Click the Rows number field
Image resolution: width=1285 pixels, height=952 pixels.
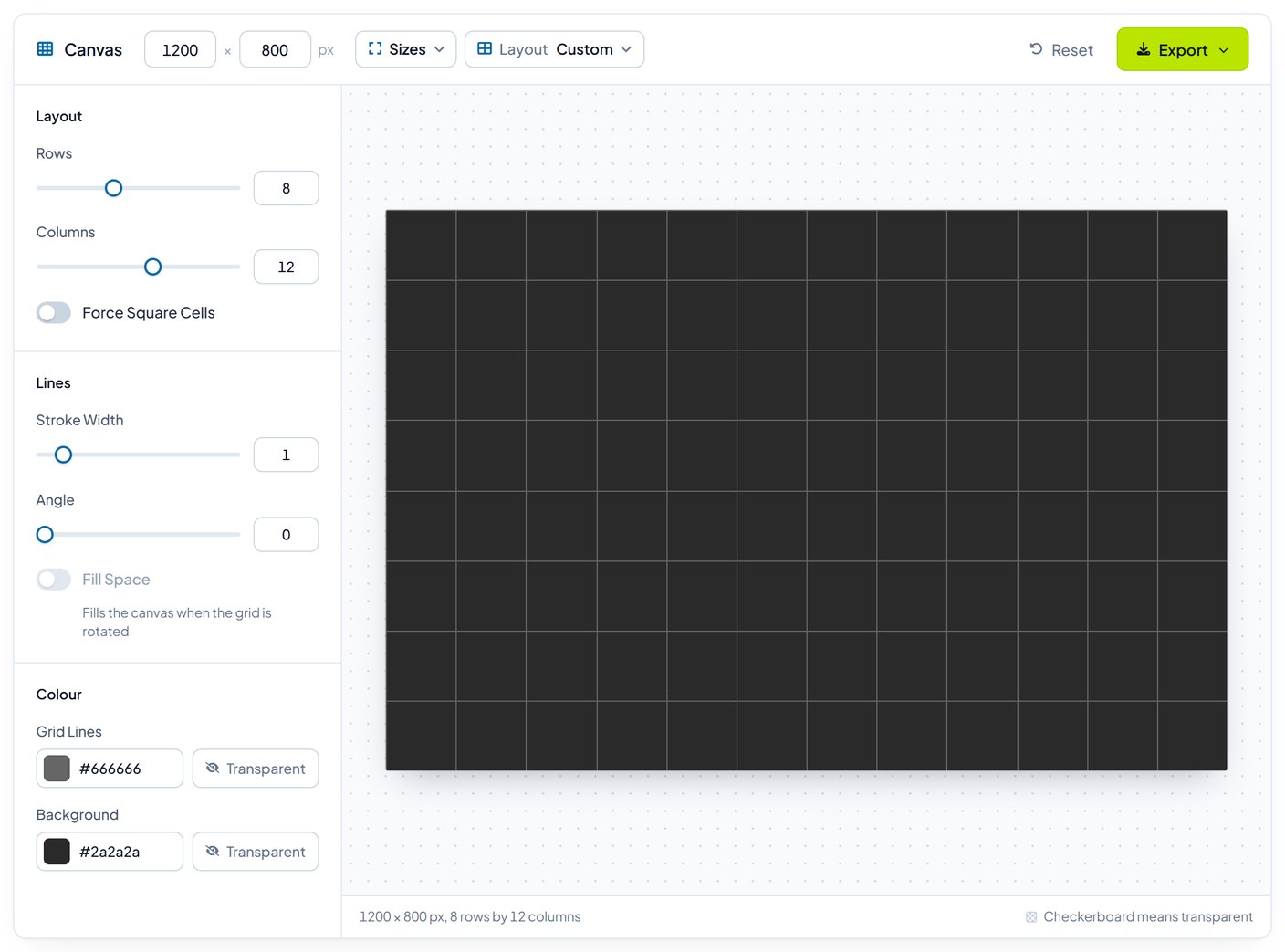coord(287,188)
